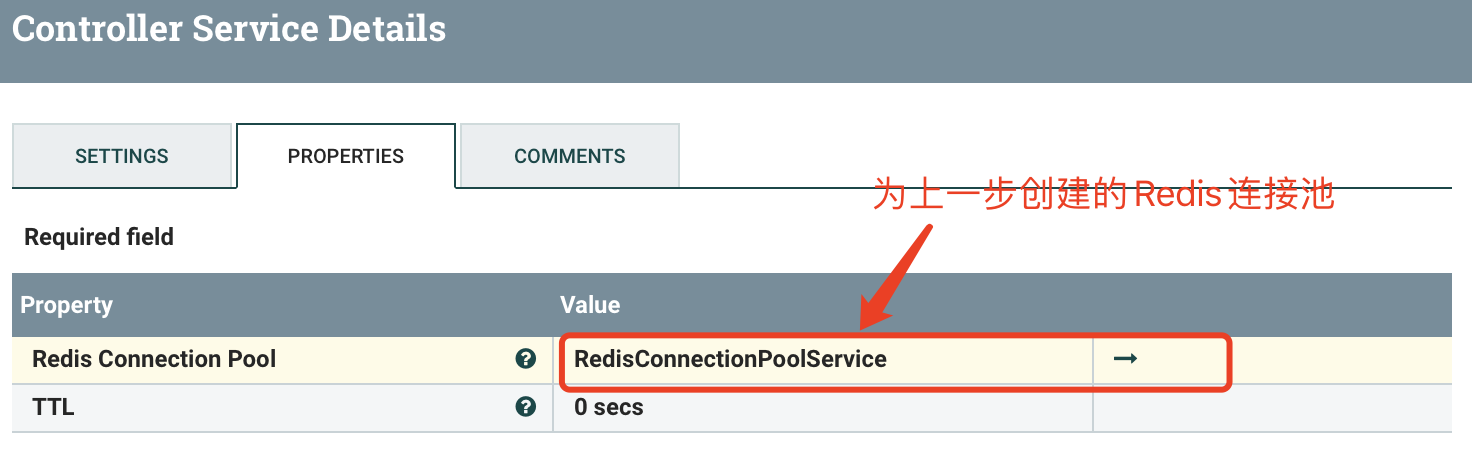Click the red annotation arrow graphic
1472x464 pixels.
[896, 277]
